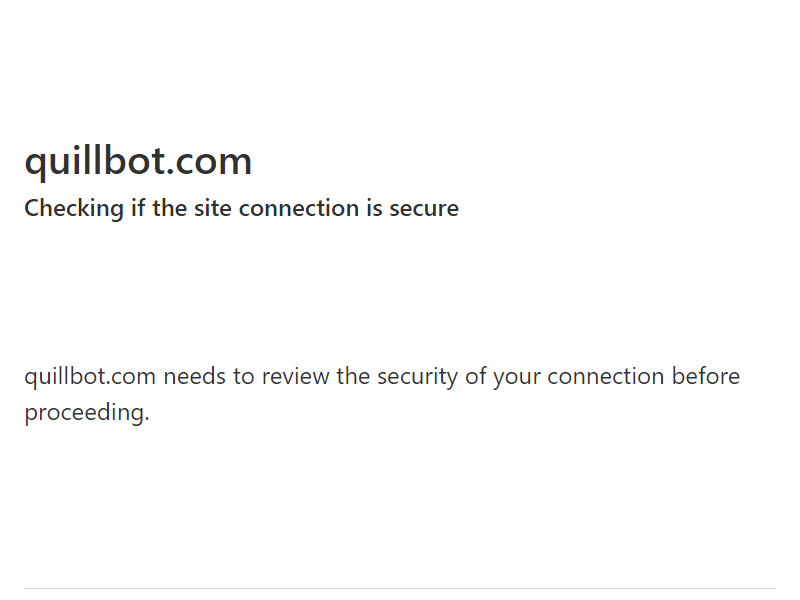Click the horizontal divider line at the bottom
This screenshot has width=800, height=600.
point(400,589)
